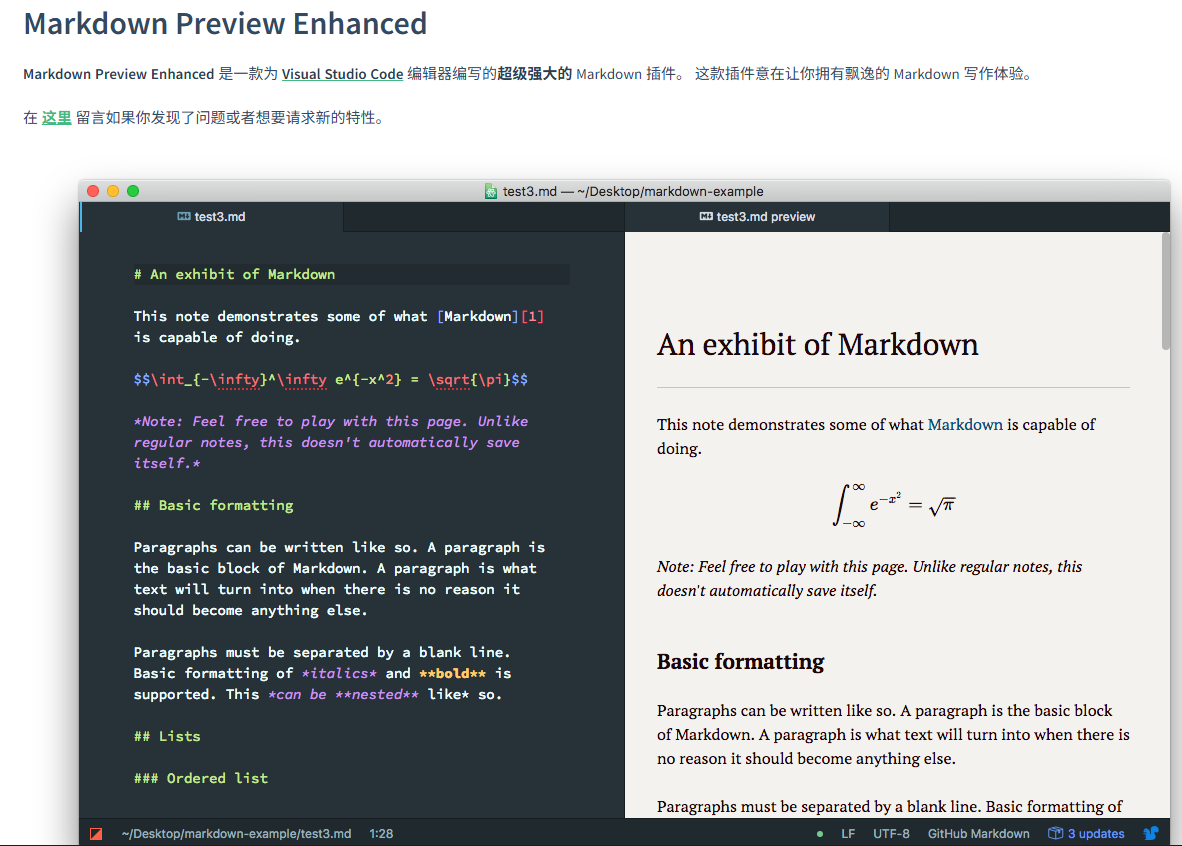Image resolution: width=1182 pixels, height=846 pixels.
Task: Click the green dot status indicator
Action: (x=819, y=834)
